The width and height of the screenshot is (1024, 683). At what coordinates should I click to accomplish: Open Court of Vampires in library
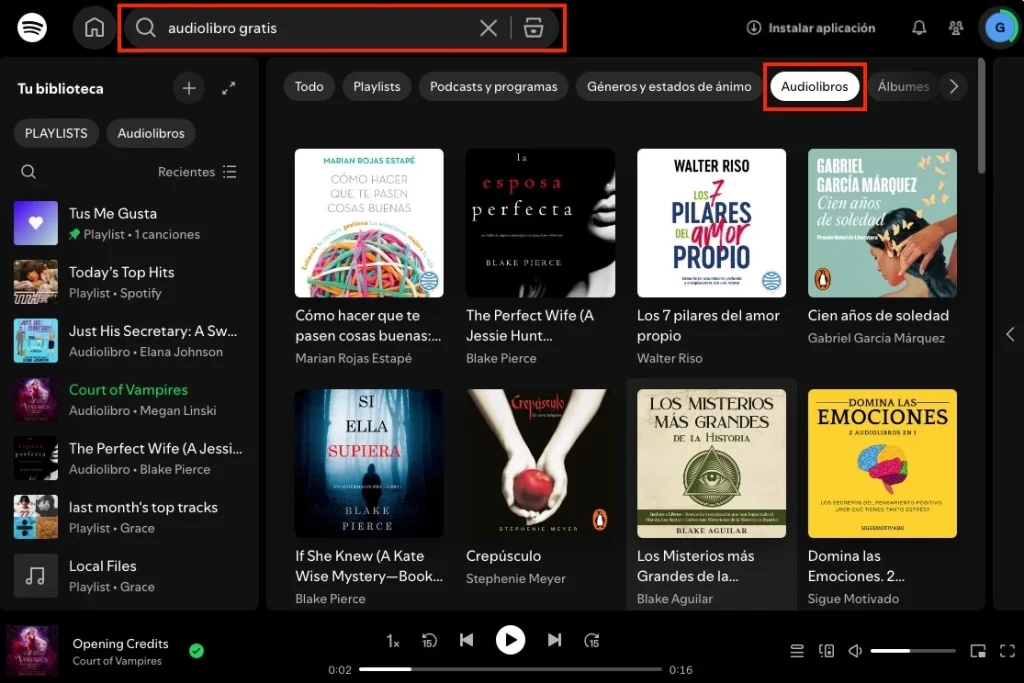[129, 399]
